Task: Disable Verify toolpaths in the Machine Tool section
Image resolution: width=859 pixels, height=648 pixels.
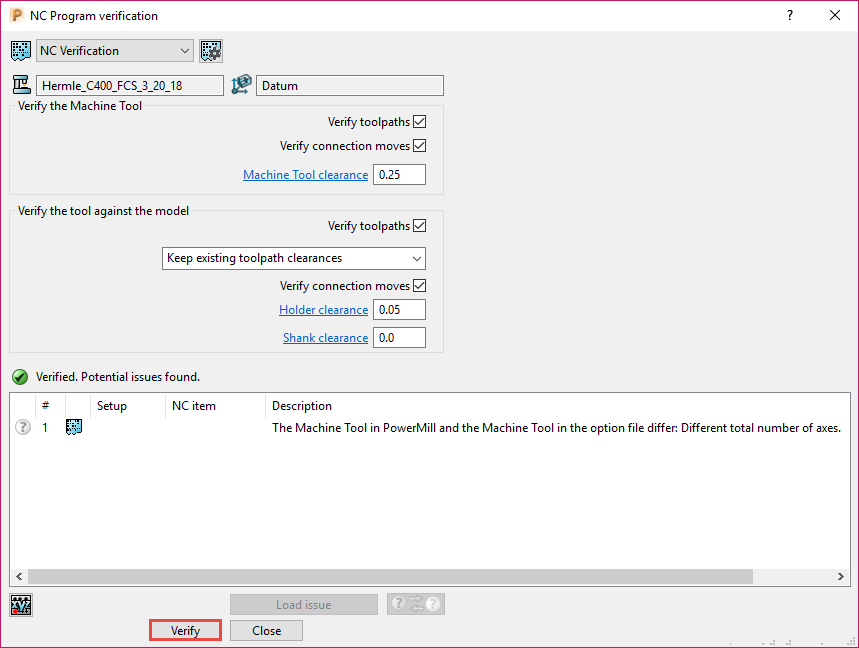Action: (x=421, y=121)
